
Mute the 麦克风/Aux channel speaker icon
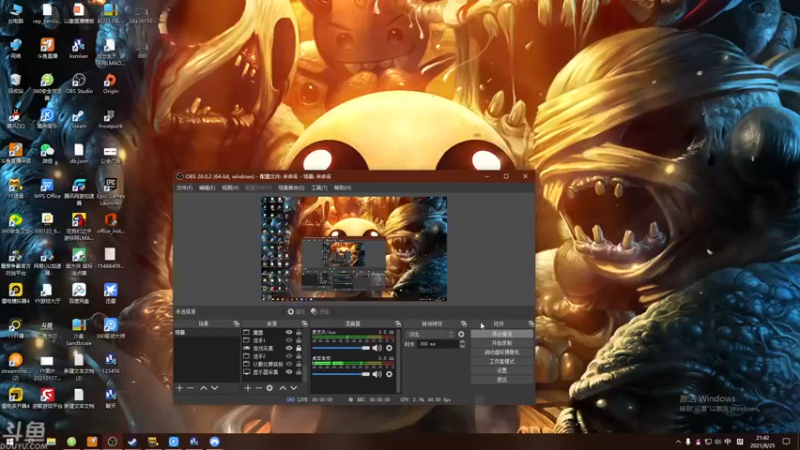(377, 348)
